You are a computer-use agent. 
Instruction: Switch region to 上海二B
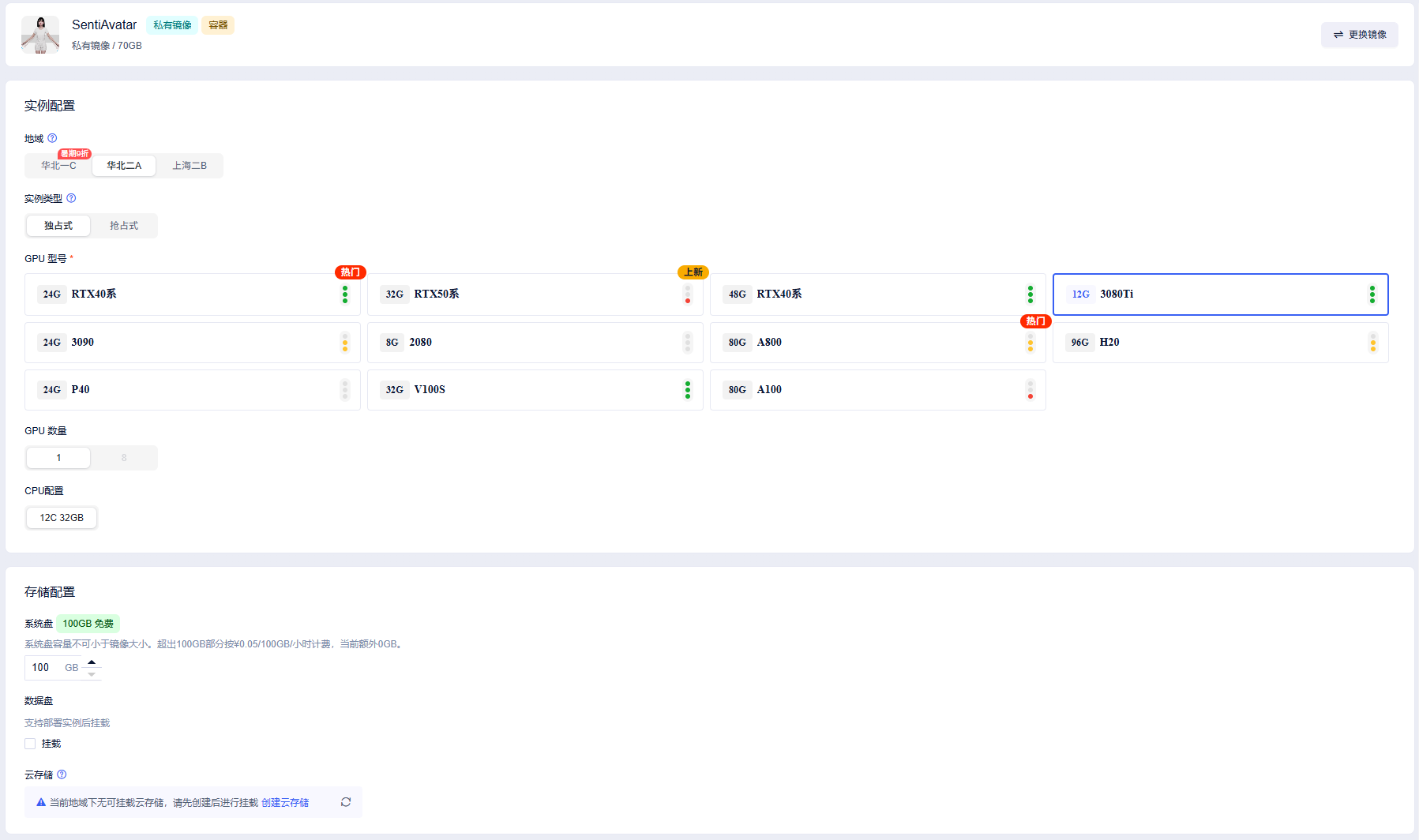click(190, 166)
